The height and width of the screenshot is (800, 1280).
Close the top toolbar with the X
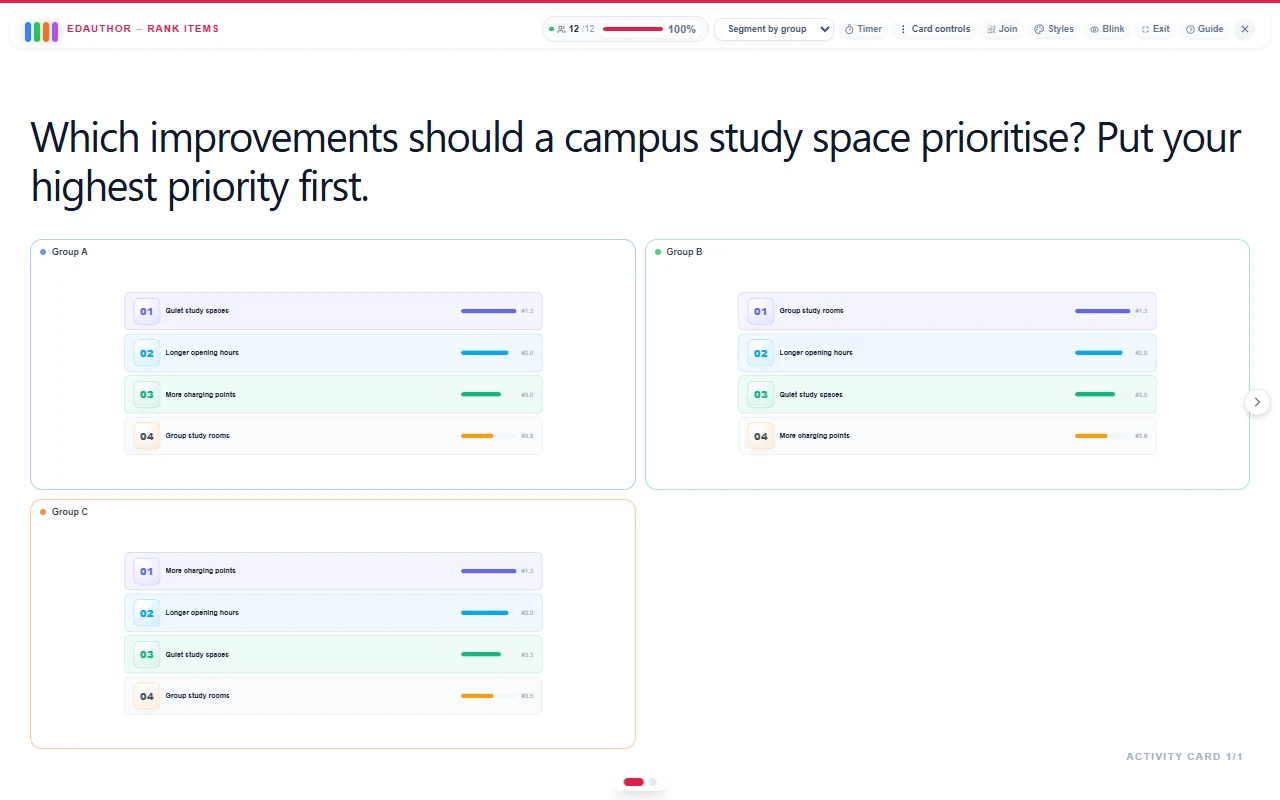point(1245,29)
